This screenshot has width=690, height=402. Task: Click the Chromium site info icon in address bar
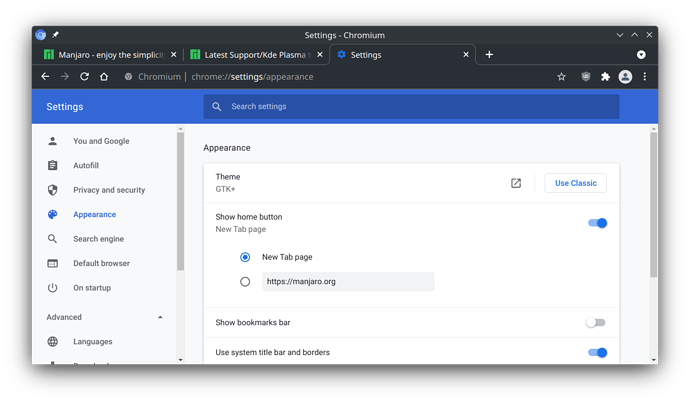(128, 77)
